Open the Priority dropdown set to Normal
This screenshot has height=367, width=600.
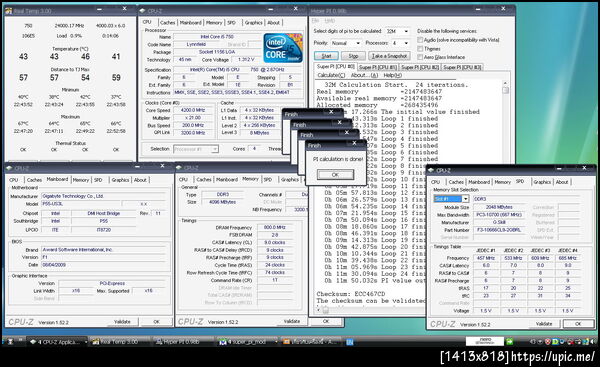pyautogui.click(x=346, y=43)
